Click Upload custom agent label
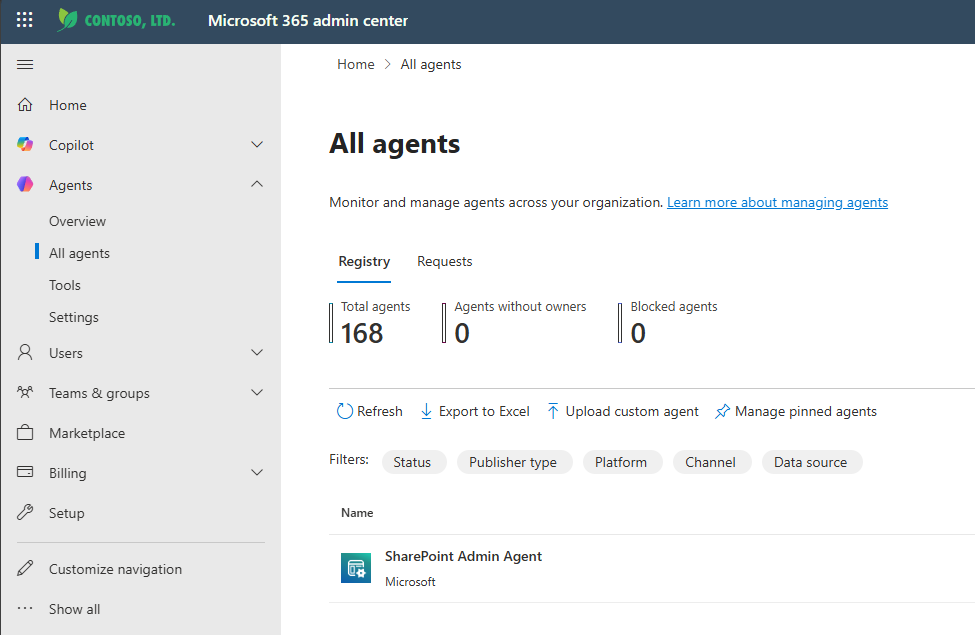The image size is (975, 635). point(632,411)
